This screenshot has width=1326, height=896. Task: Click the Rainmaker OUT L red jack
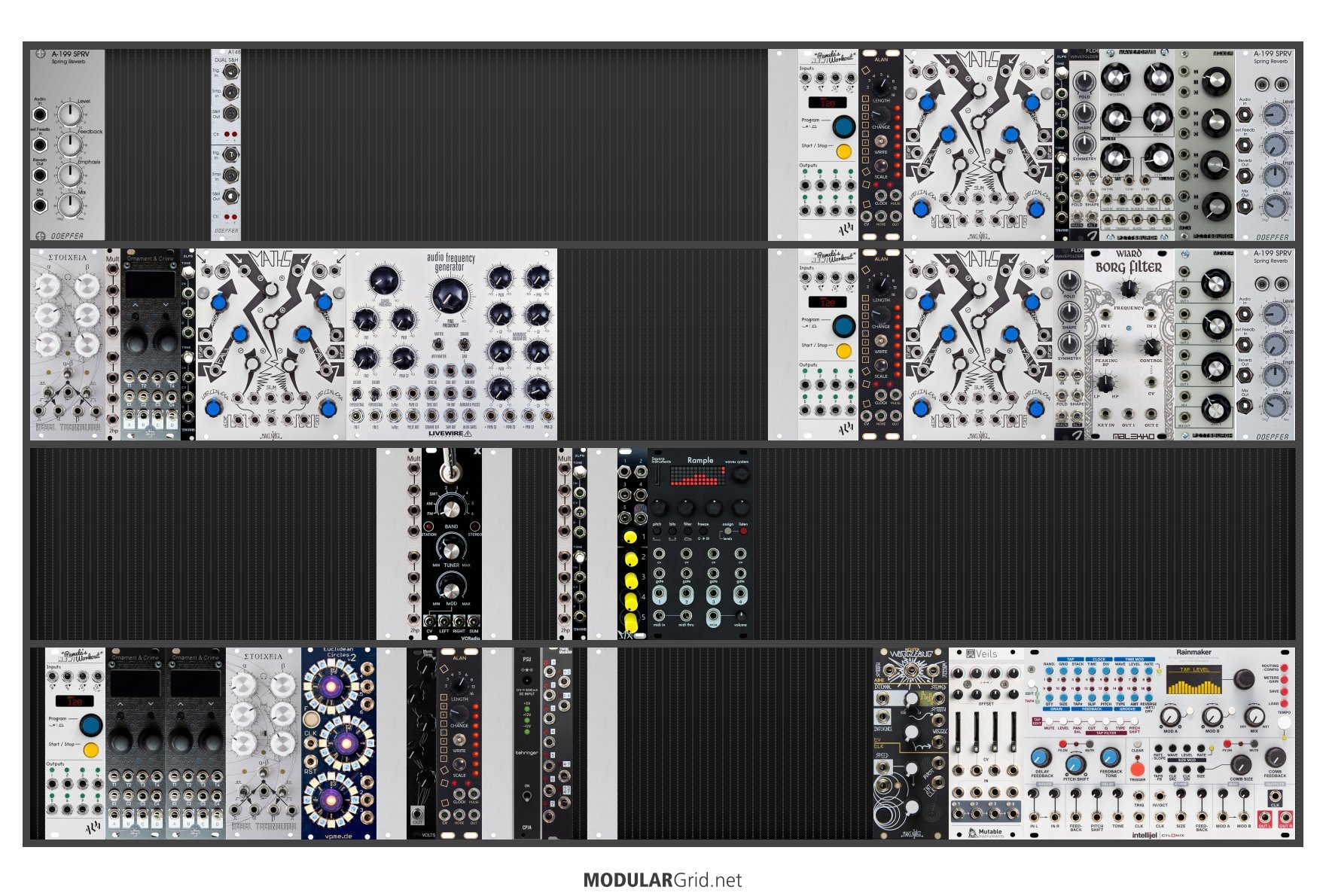point(1265,818)
